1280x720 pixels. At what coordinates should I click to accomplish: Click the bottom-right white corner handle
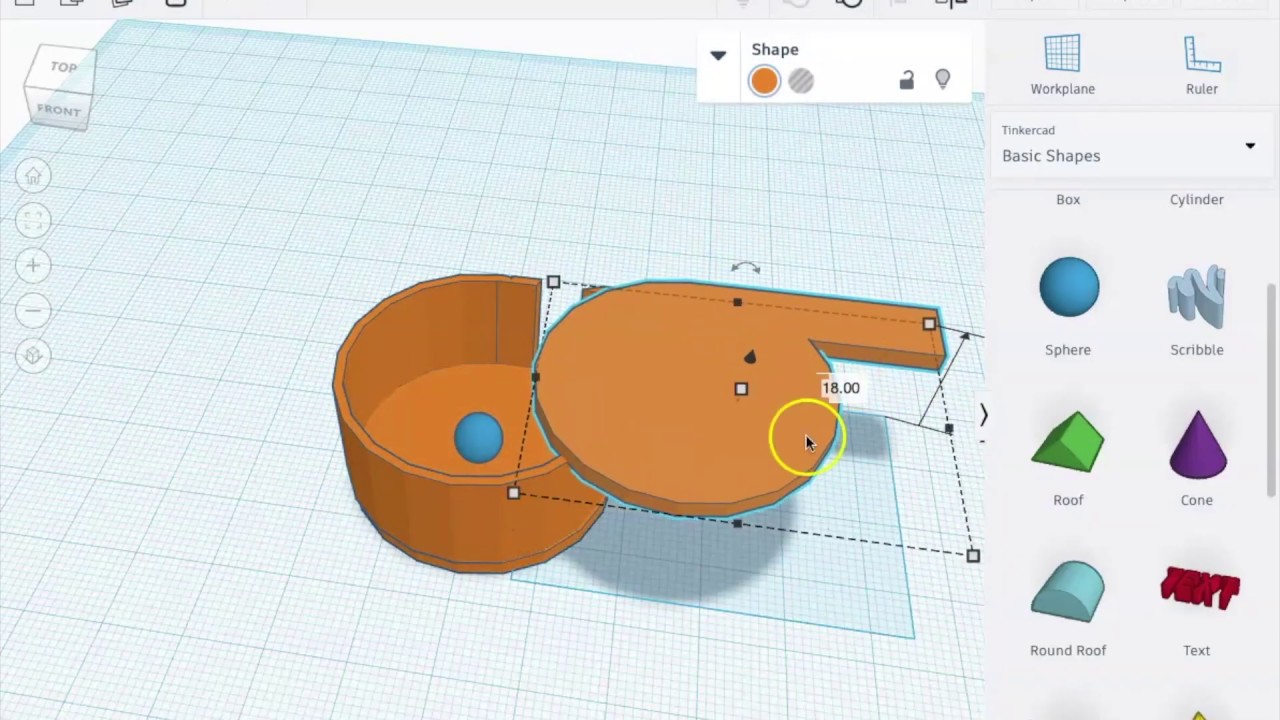(973, 555)
